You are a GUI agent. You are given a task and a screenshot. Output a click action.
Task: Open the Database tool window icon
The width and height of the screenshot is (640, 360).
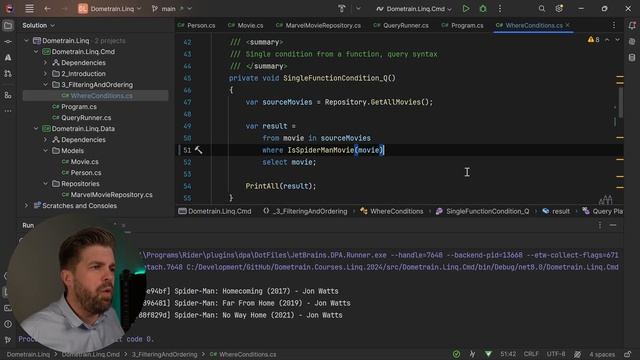(x=632, y=58)
